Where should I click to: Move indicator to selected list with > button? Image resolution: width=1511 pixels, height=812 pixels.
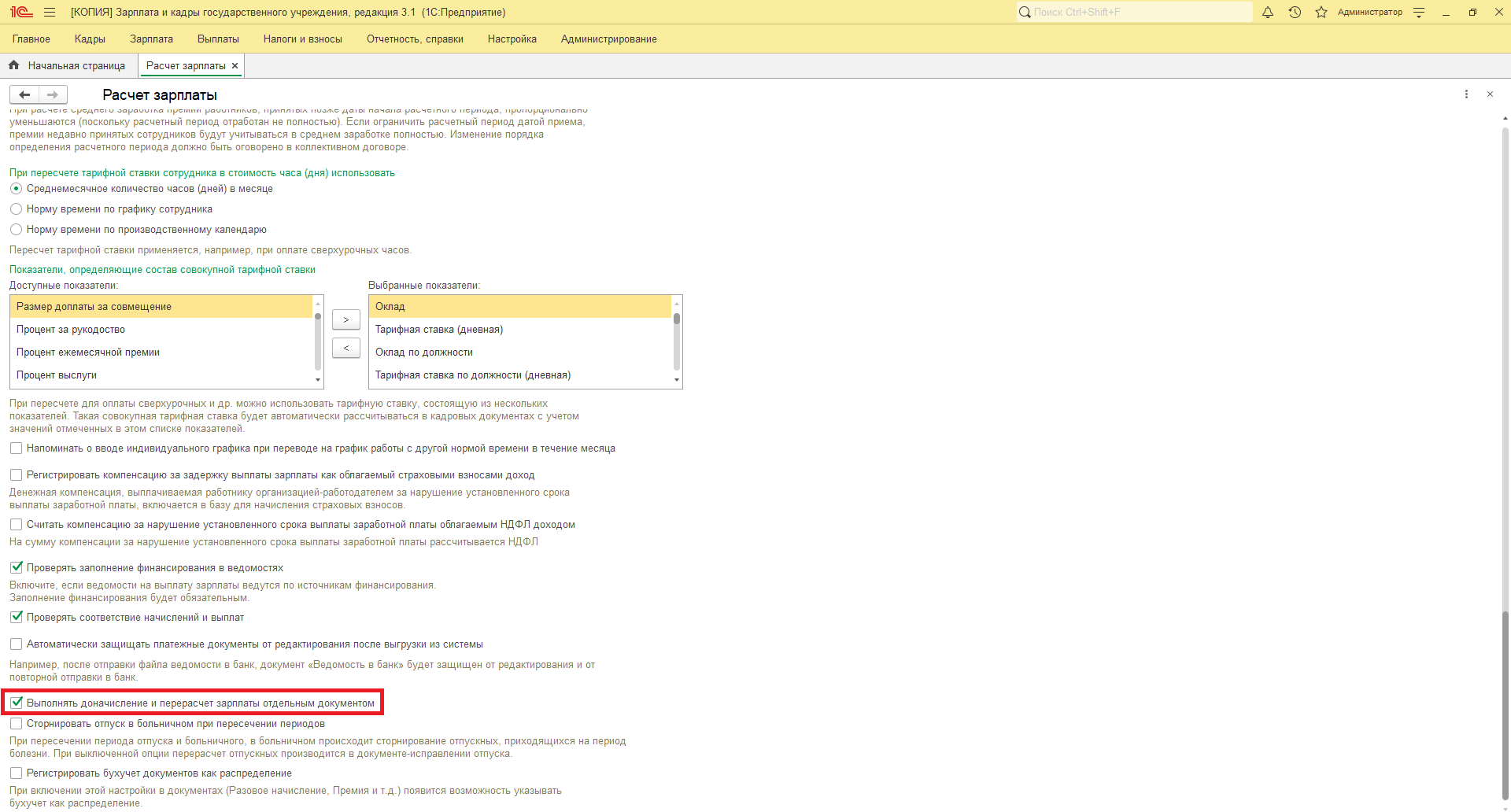coord(346,319)
